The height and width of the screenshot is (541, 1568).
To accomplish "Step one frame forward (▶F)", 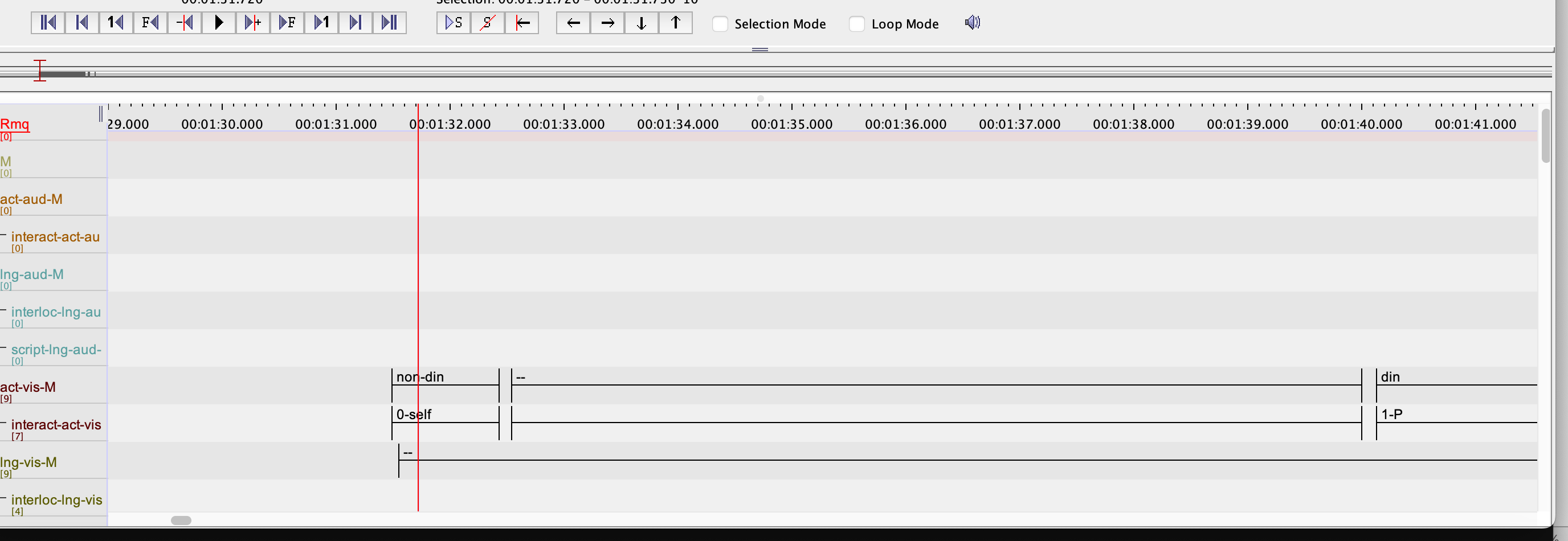I will point(287,23).
